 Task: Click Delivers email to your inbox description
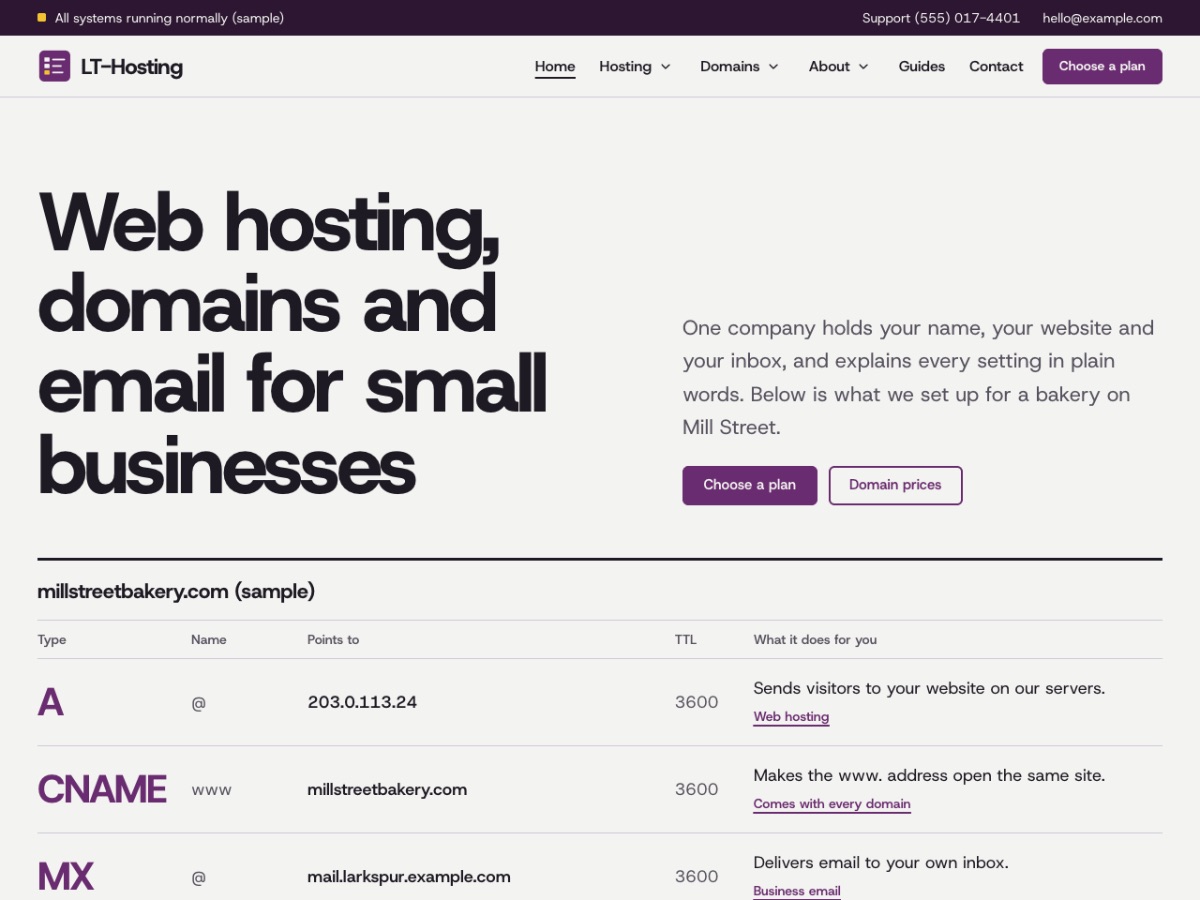(x=881, y=862)
